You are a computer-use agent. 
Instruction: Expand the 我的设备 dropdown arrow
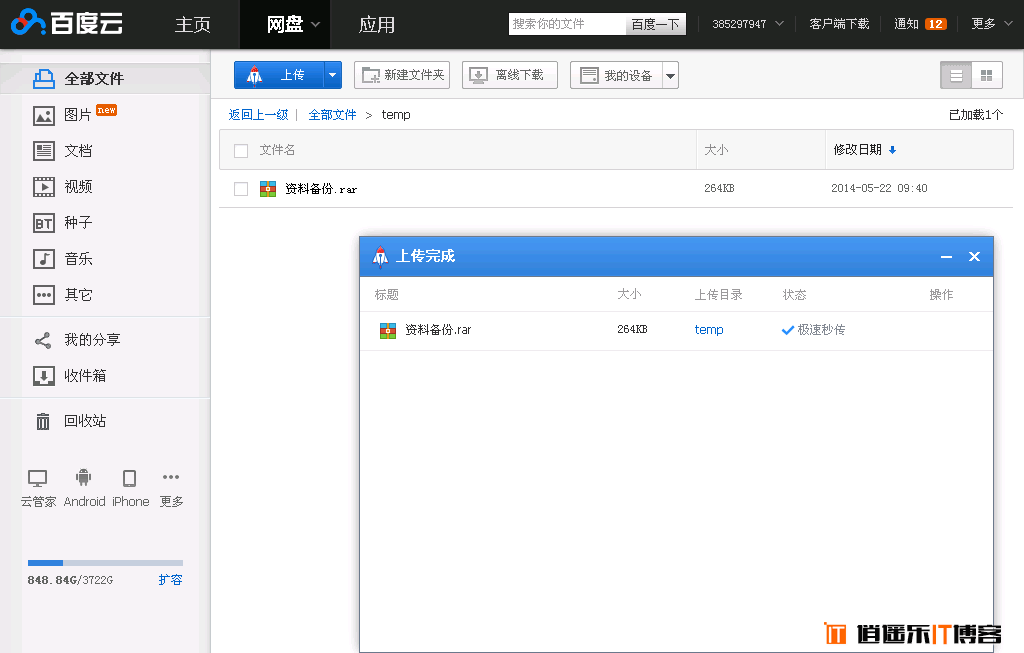(671, 75)
